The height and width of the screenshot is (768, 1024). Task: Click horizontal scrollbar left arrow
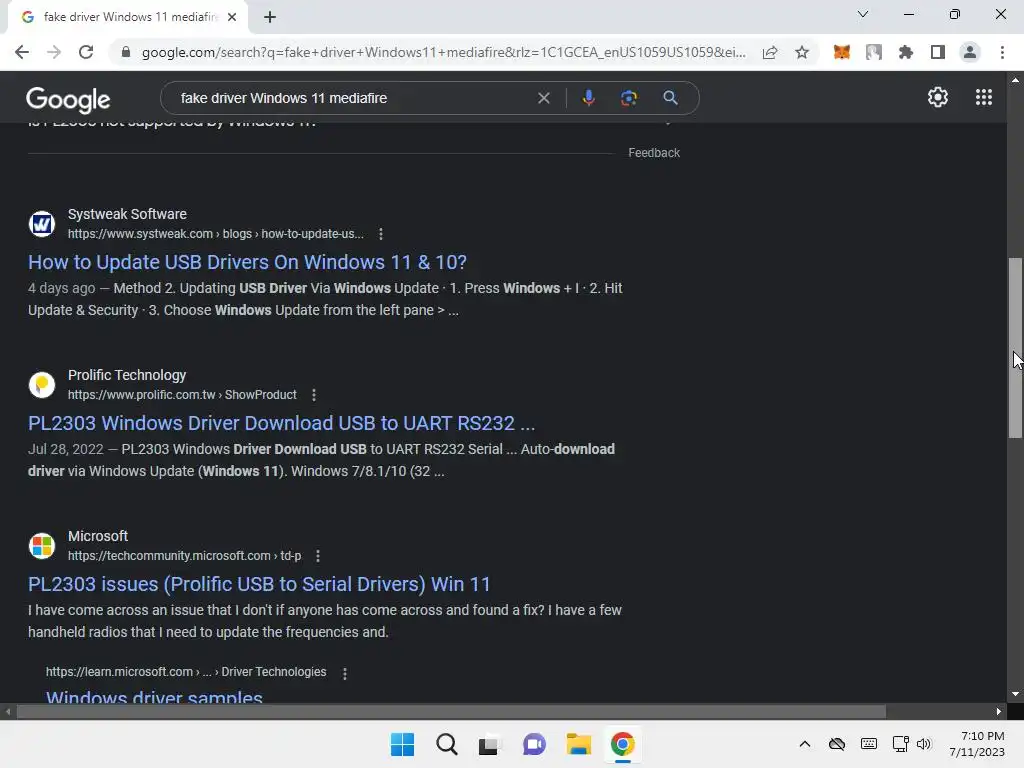click(8, 712)
